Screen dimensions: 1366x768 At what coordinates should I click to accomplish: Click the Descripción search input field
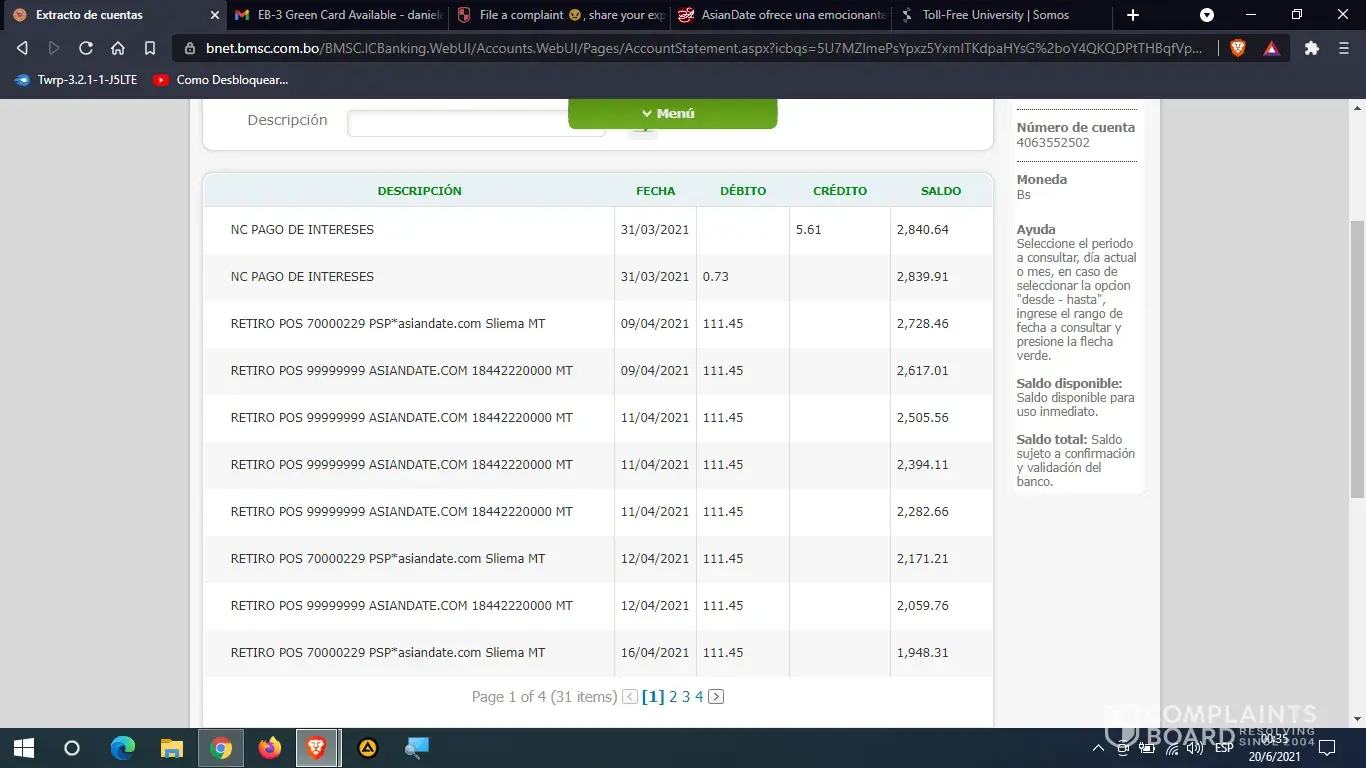[x=476, y=123]
